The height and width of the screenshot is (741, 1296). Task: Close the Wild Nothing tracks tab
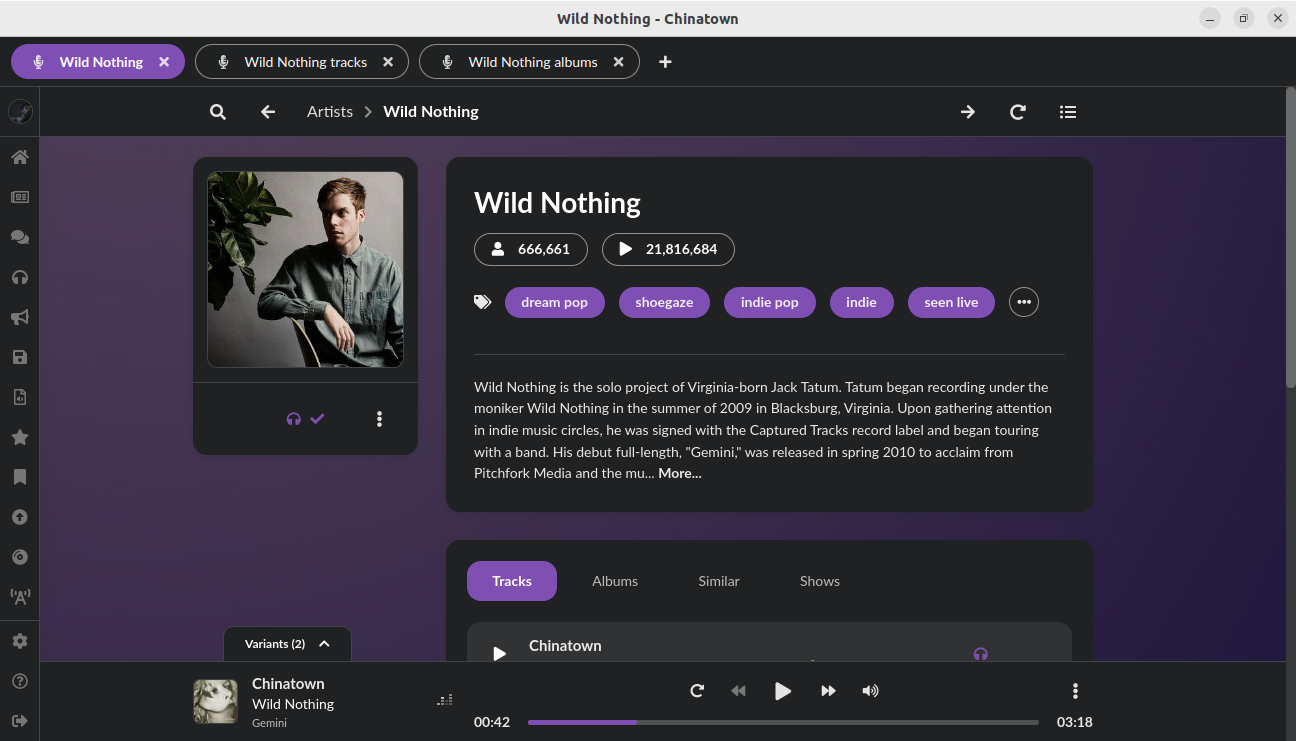pos(388,62)
